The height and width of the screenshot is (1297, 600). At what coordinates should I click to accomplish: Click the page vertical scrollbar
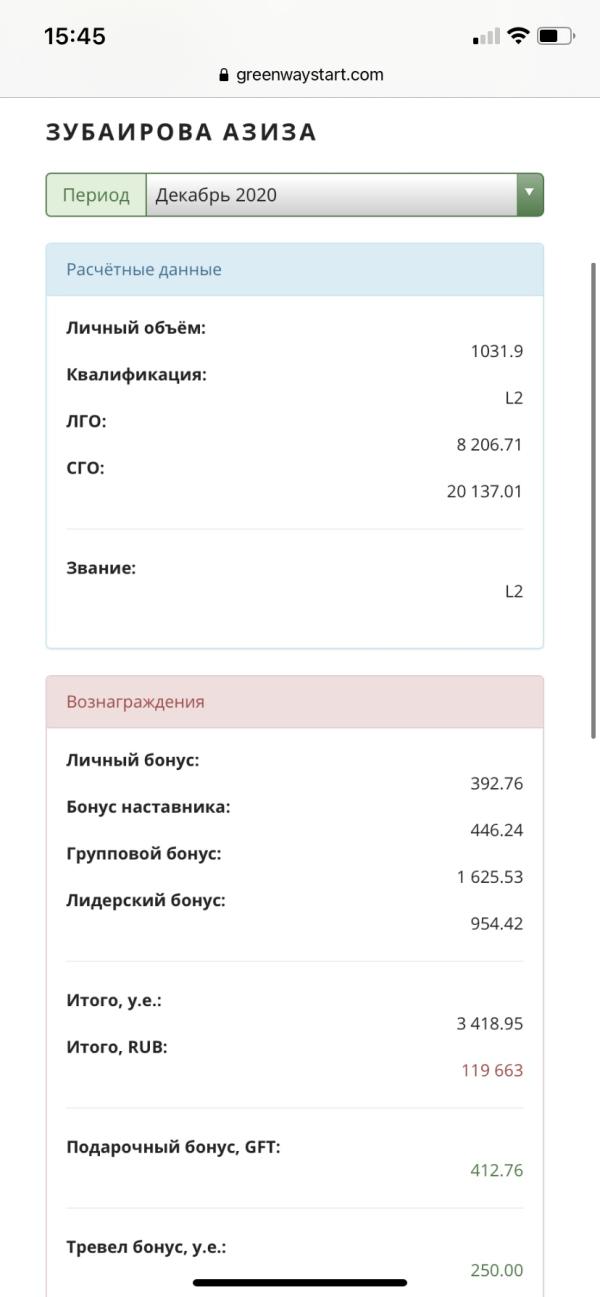(x=593, y=500)
